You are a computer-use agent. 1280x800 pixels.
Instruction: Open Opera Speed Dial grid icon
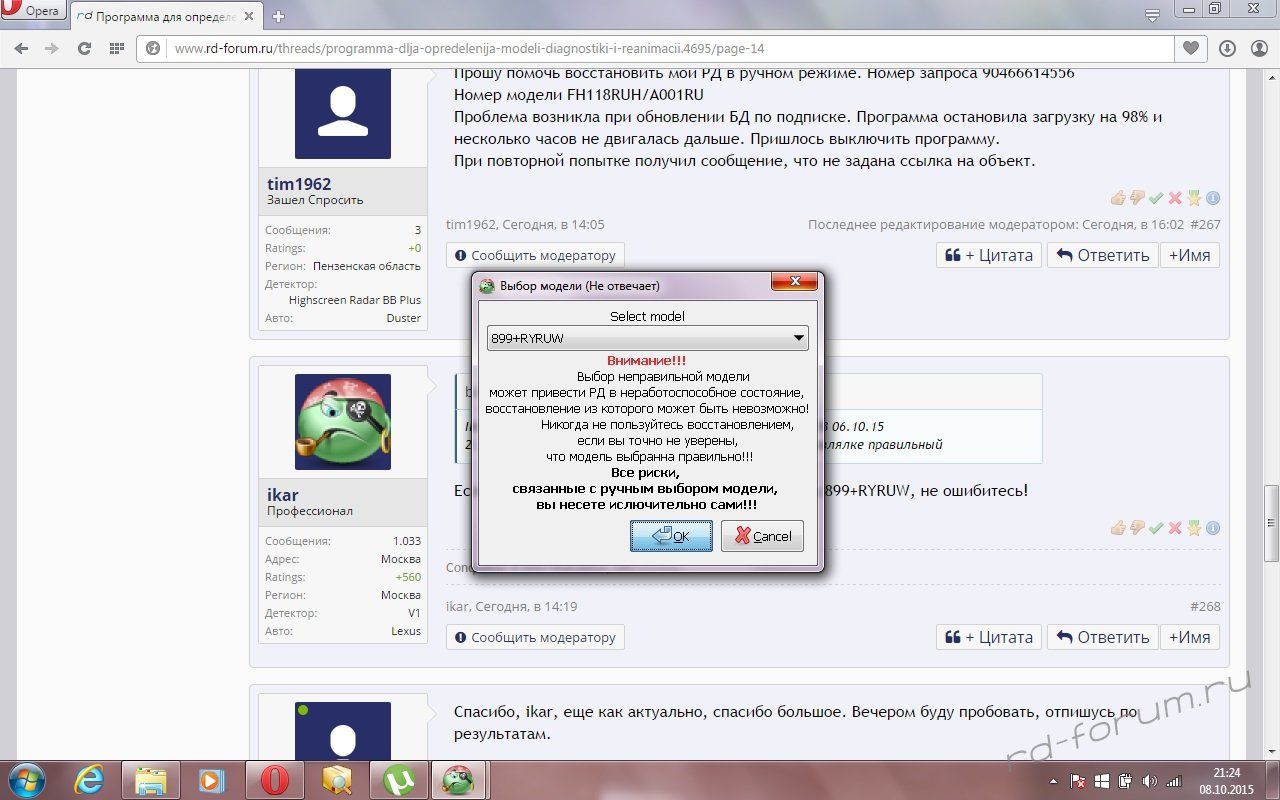(x=117, y=48)
